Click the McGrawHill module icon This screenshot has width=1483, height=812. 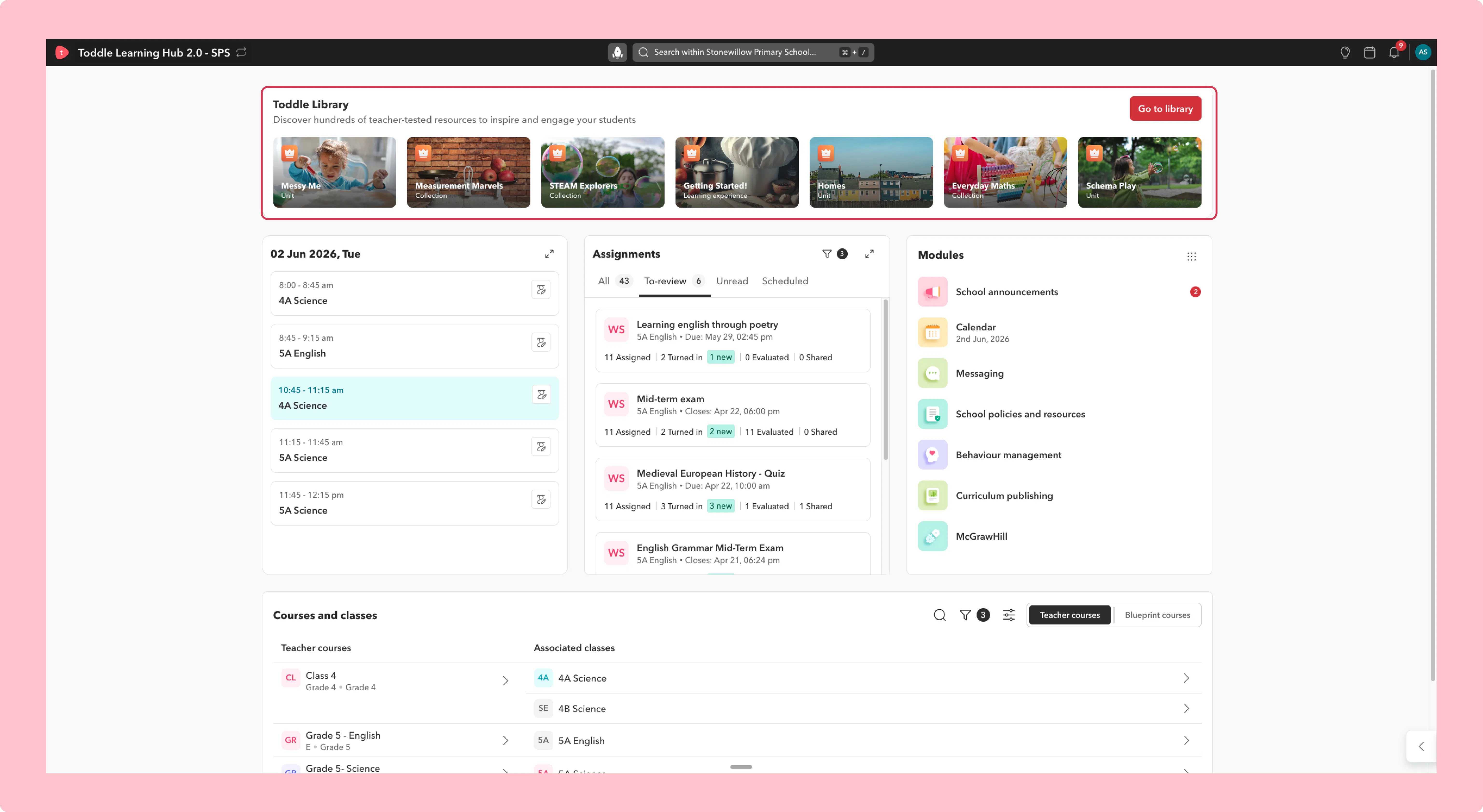tap(933, 536)
